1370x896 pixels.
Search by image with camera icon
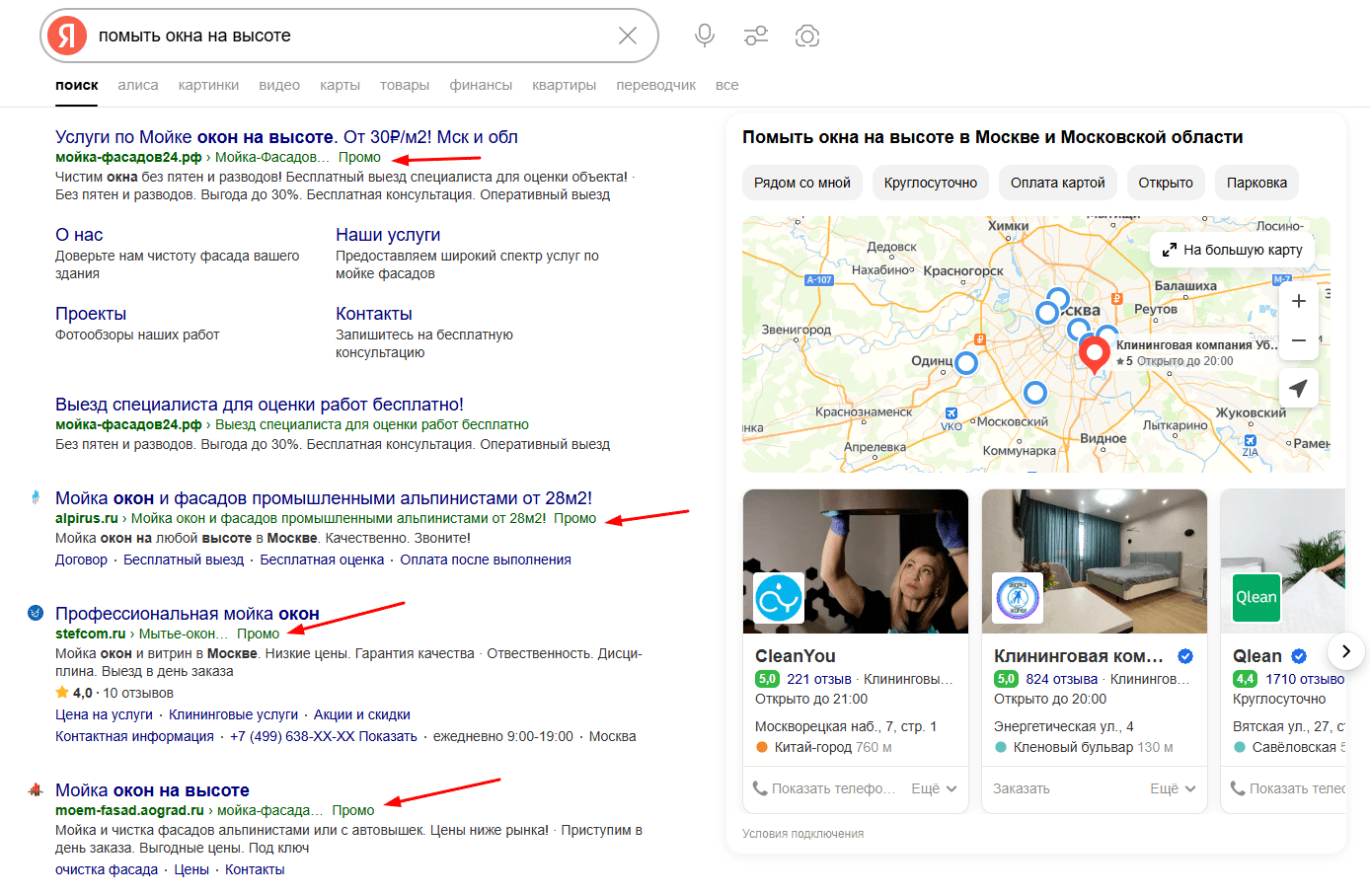click(x=807, y=36)
